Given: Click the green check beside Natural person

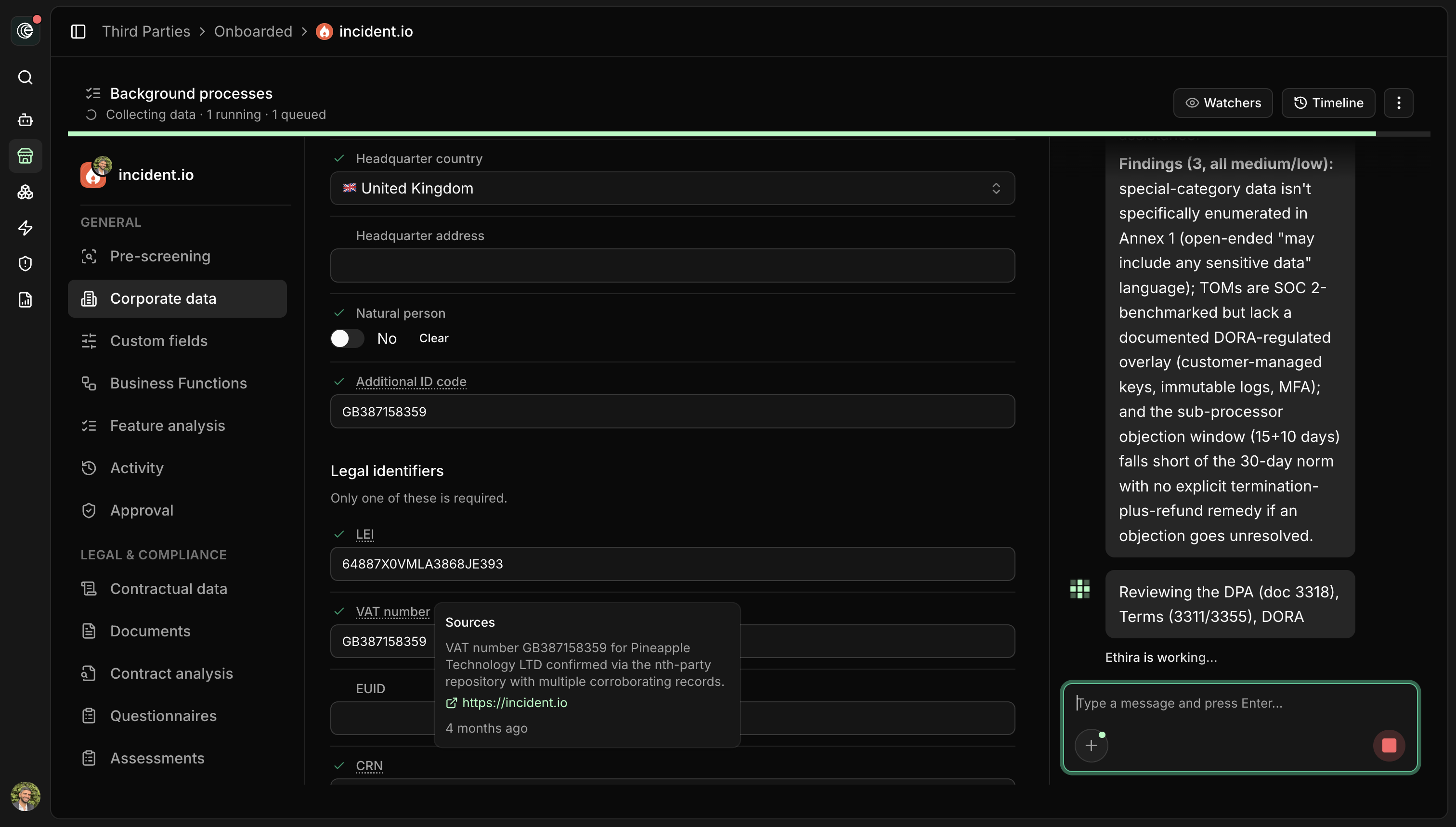Looking at the screenshot, I should tap(339, 313).
